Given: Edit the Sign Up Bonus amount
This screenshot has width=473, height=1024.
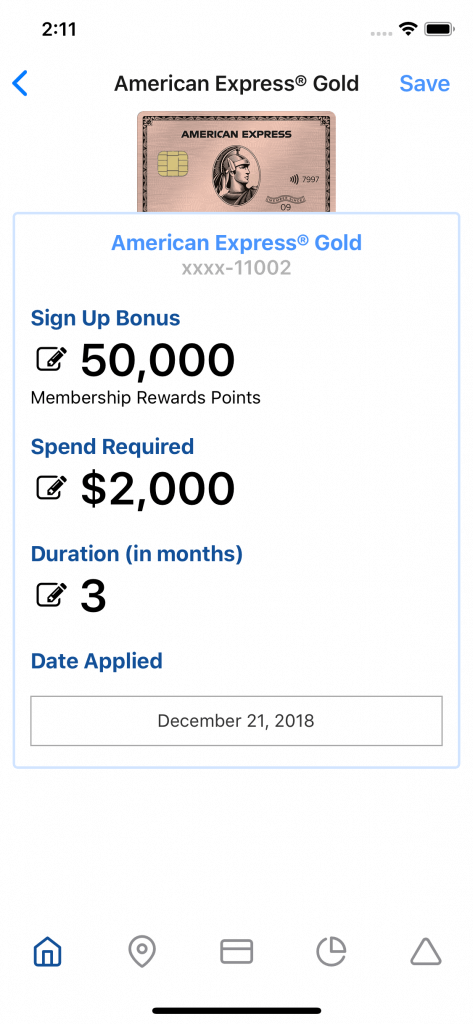Looking at the screenshot, I should 51,359.
